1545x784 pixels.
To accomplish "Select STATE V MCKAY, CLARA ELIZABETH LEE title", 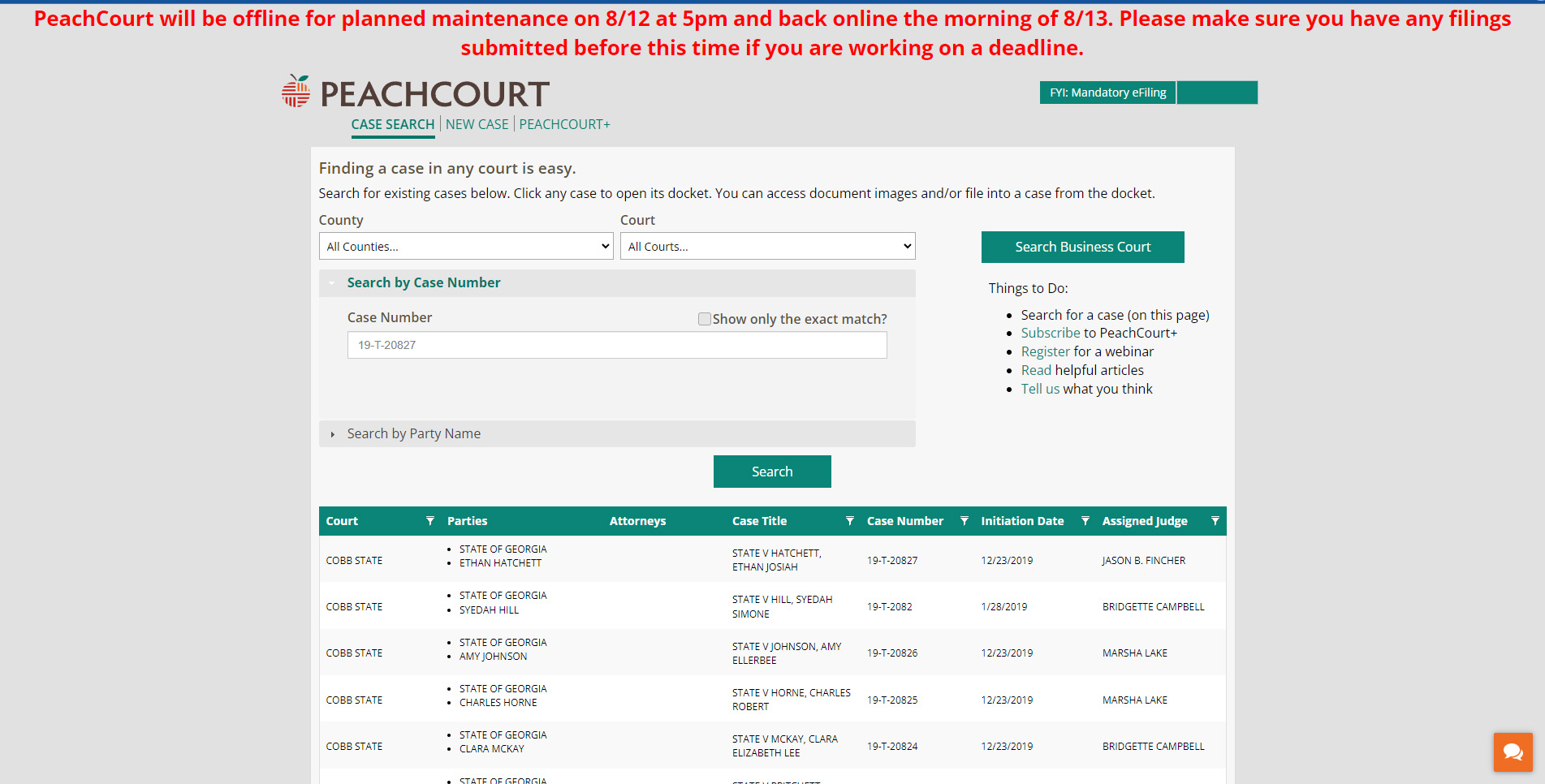I will 785,746.
